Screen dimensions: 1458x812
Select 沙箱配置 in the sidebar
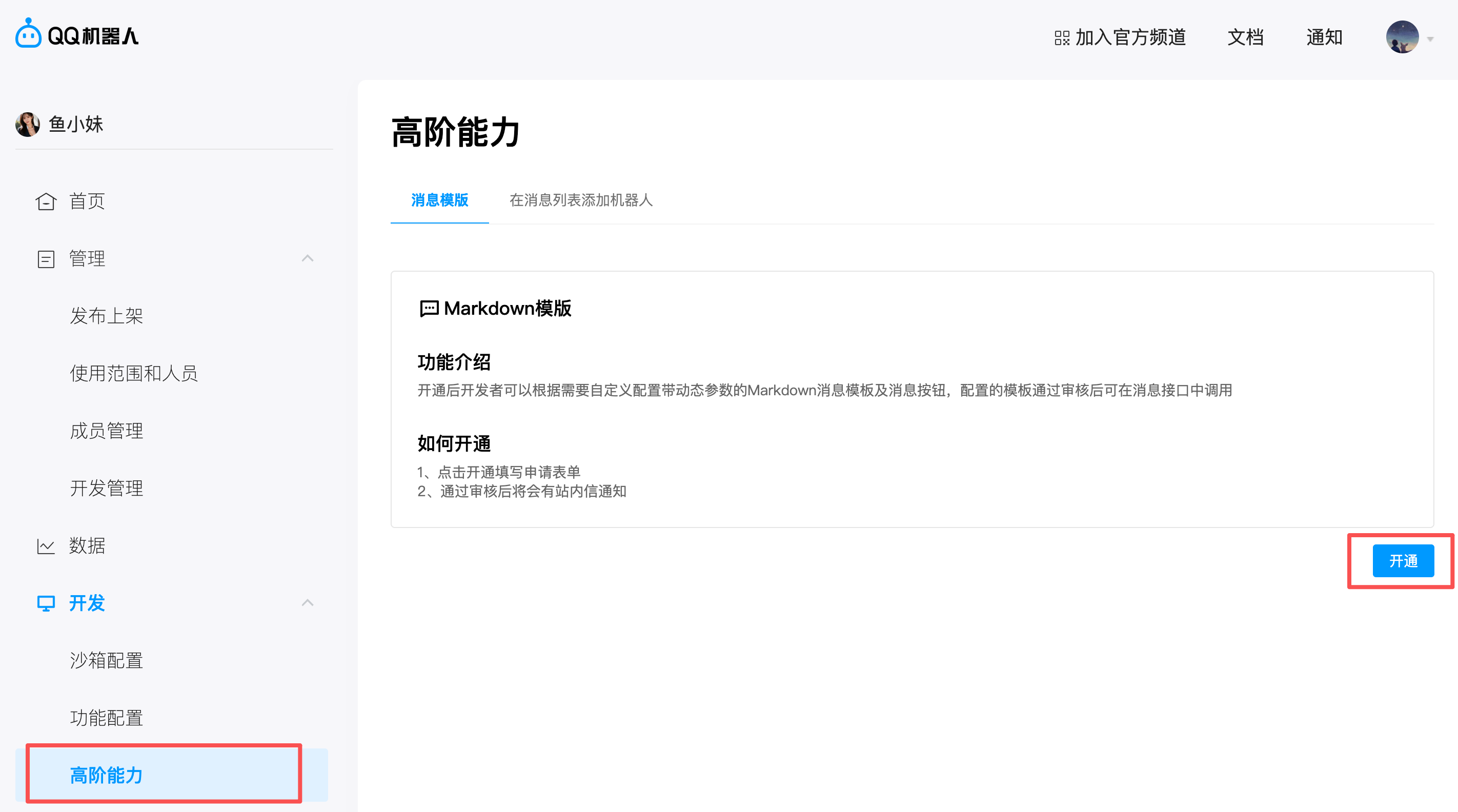(107, 660)
